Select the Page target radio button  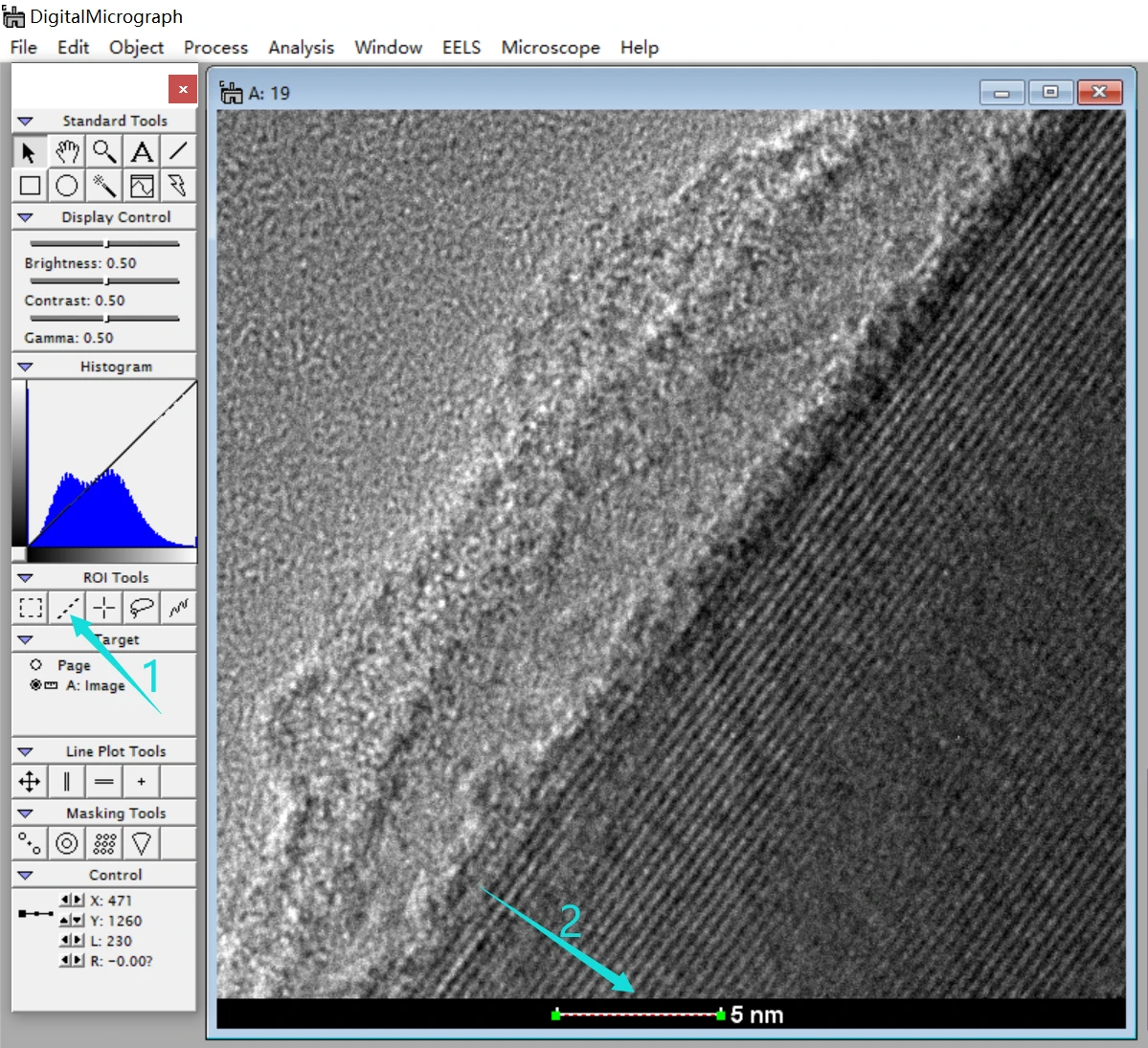(x=35, y=664)
